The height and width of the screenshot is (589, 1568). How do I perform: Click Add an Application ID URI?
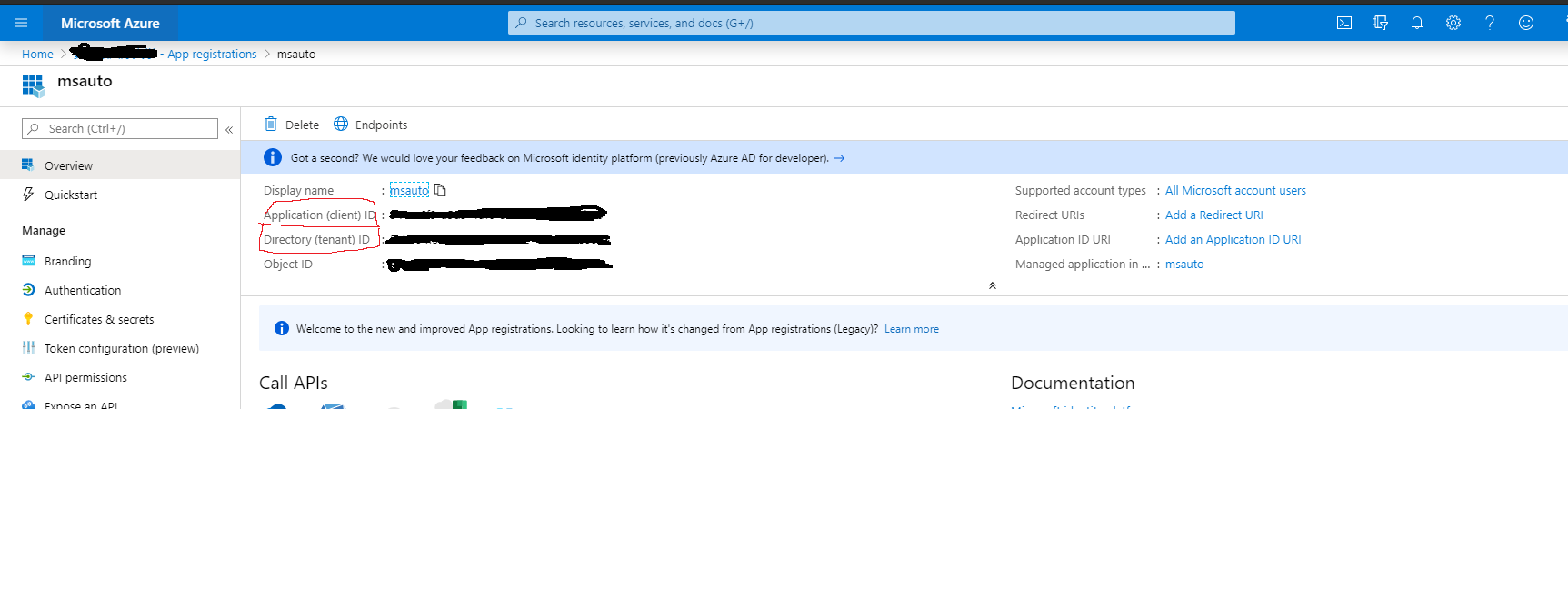(x=1233, y=239)
